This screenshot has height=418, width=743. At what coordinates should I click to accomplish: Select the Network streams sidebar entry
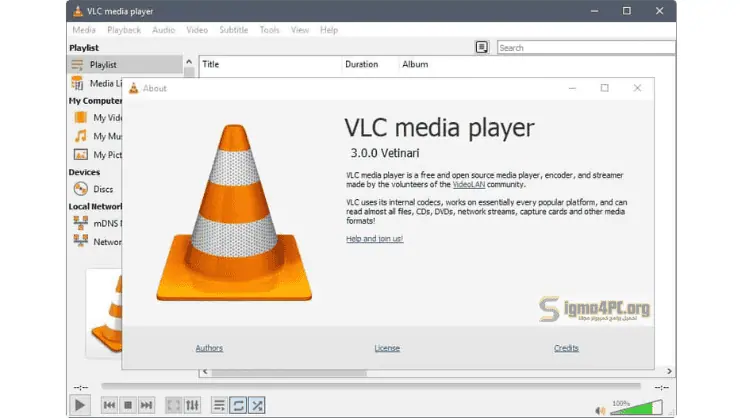(x=98, y=242)
